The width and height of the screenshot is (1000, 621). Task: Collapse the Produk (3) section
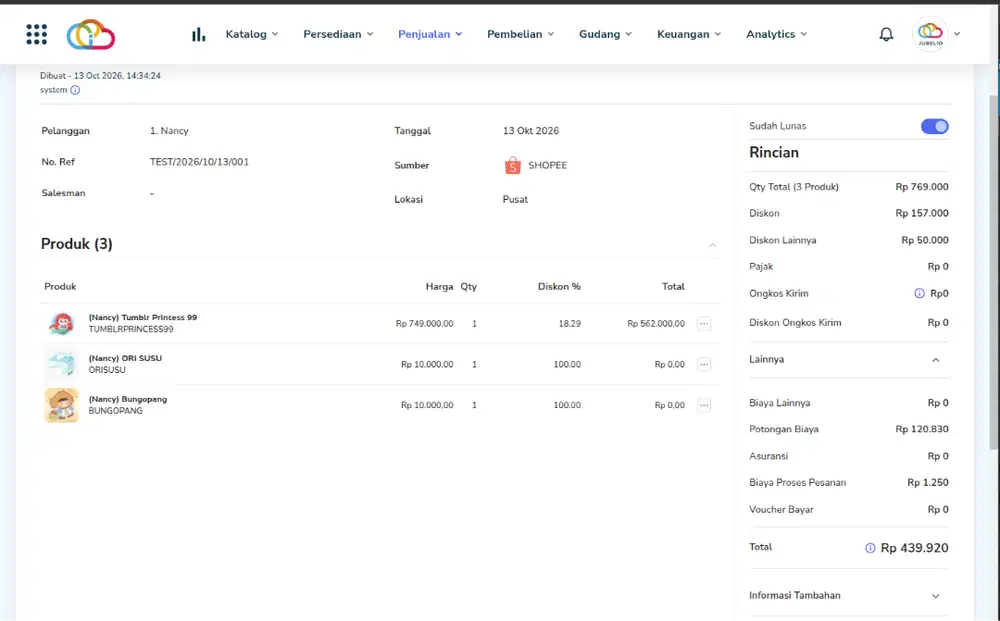point(712,245)
